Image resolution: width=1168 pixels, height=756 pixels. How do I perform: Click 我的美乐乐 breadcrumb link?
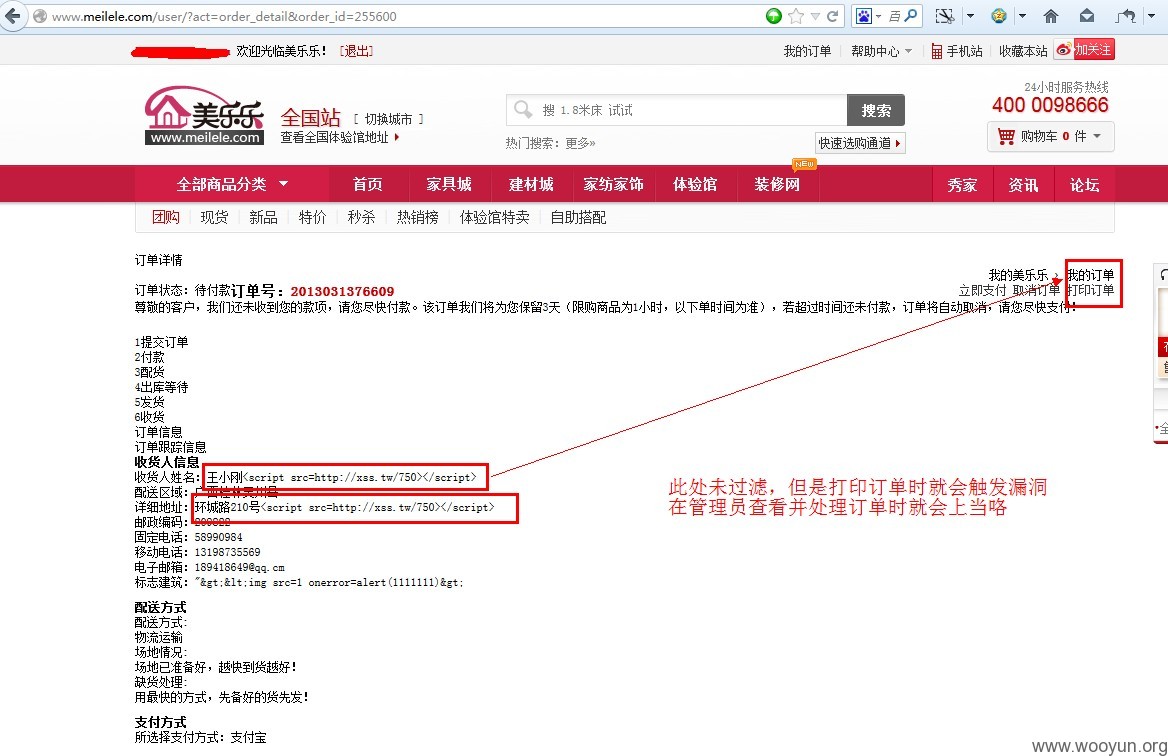[1018, 275]
